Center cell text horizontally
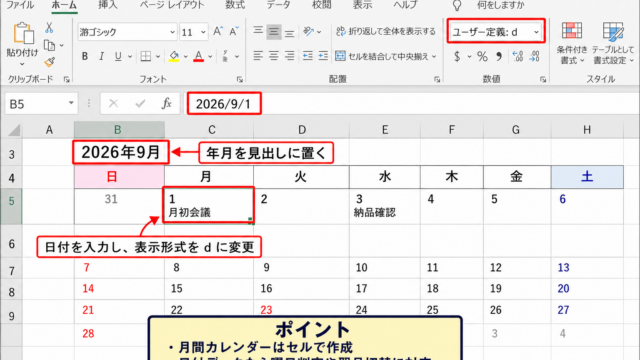The image size is (640, 360). [273, 56]
